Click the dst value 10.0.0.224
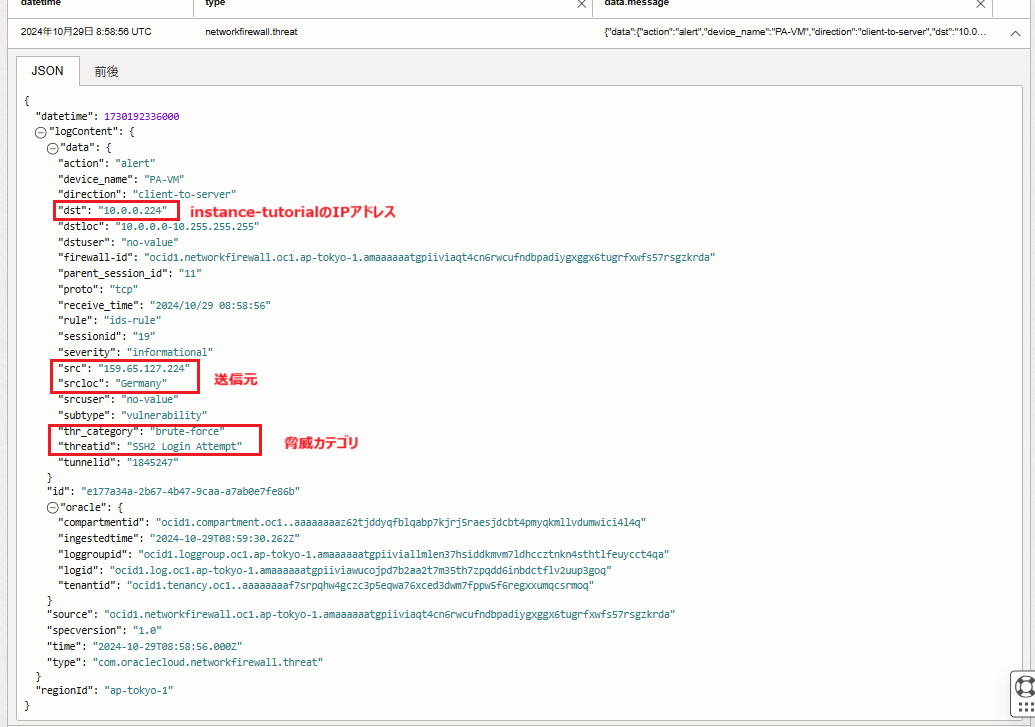Viewport: 1035px width, 727px height. pos(132,210)
